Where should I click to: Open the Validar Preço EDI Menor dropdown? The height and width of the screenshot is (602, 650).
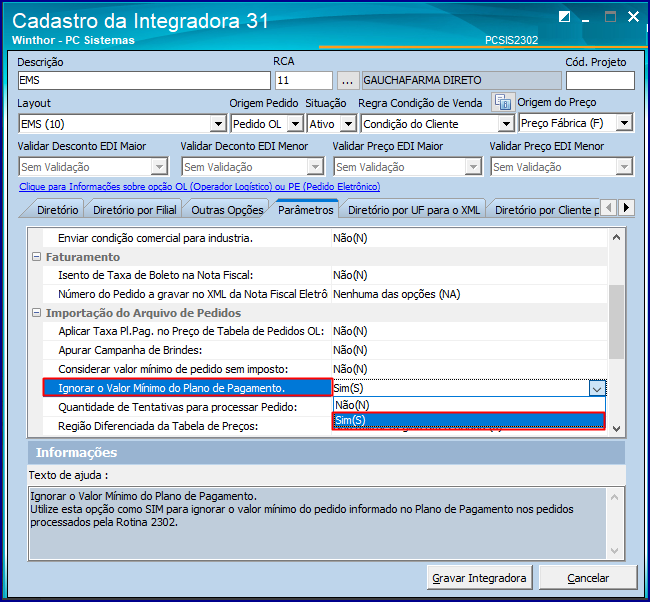tap(624, 167)
